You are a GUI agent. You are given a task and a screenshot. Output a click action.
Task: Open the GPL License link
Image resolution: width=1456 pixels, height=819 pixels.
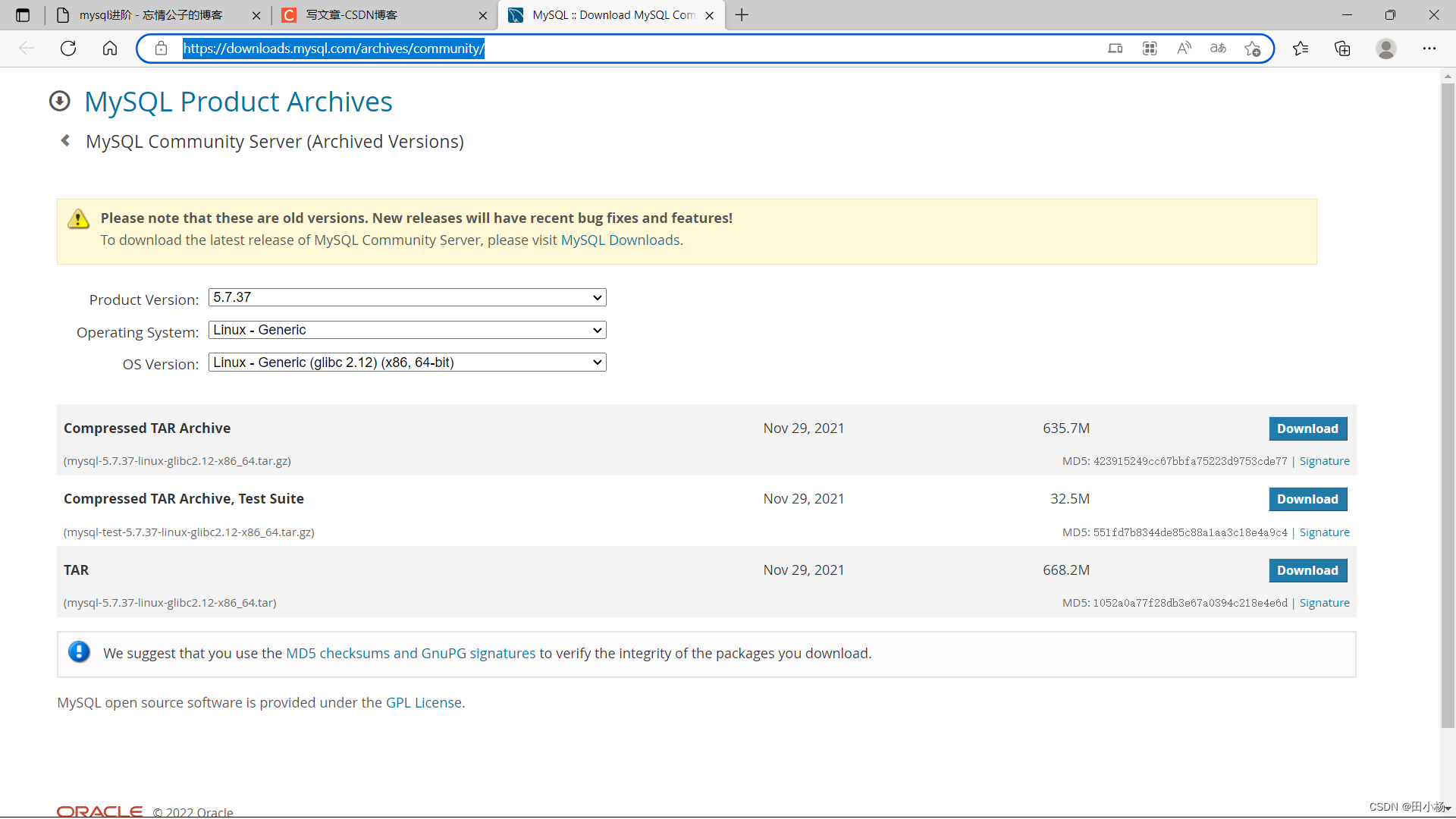tap(423, 703)
